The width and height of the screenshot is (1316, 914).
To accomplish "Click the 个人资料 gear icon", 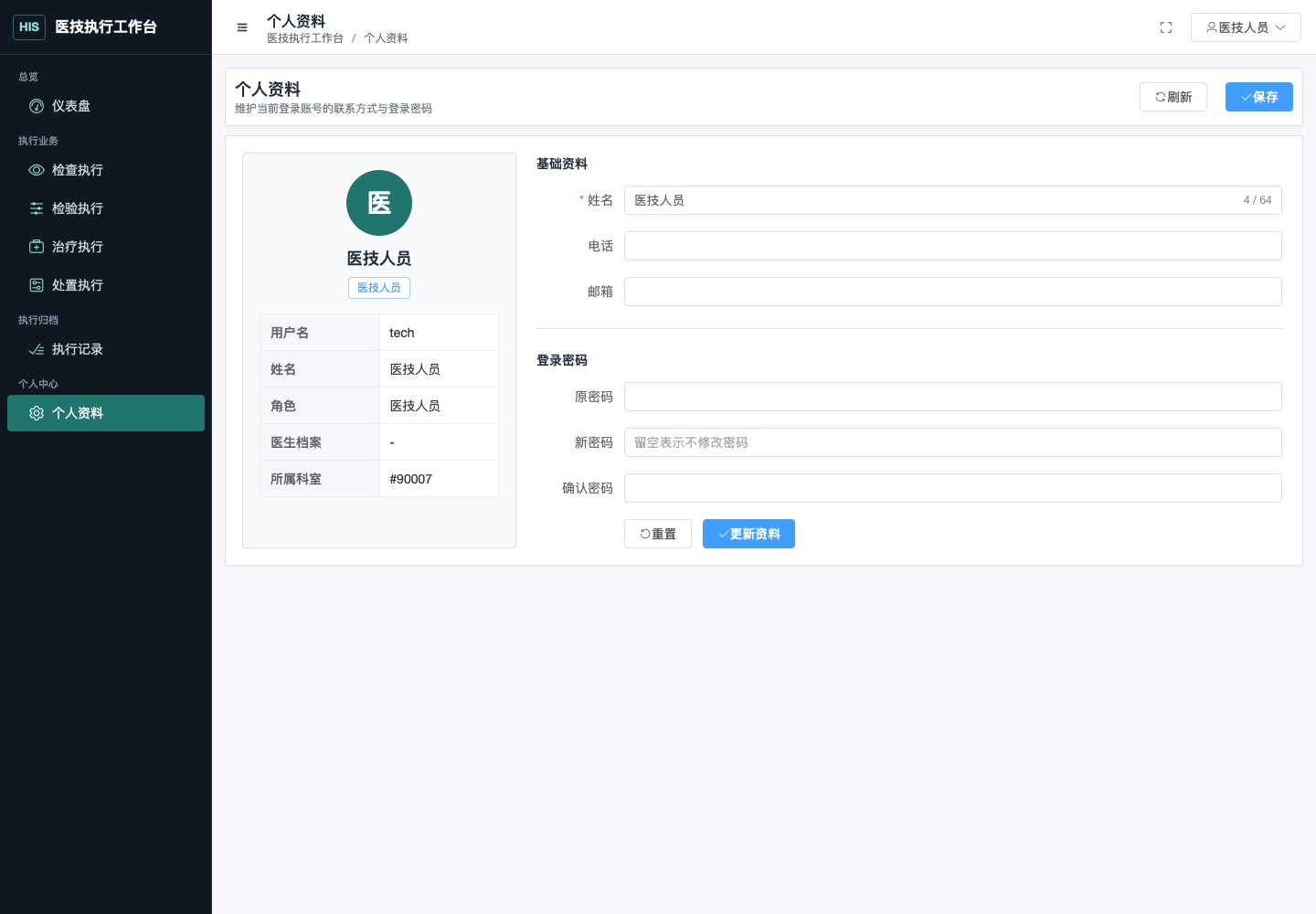I will pyautogui.click(x=37, y=413).
